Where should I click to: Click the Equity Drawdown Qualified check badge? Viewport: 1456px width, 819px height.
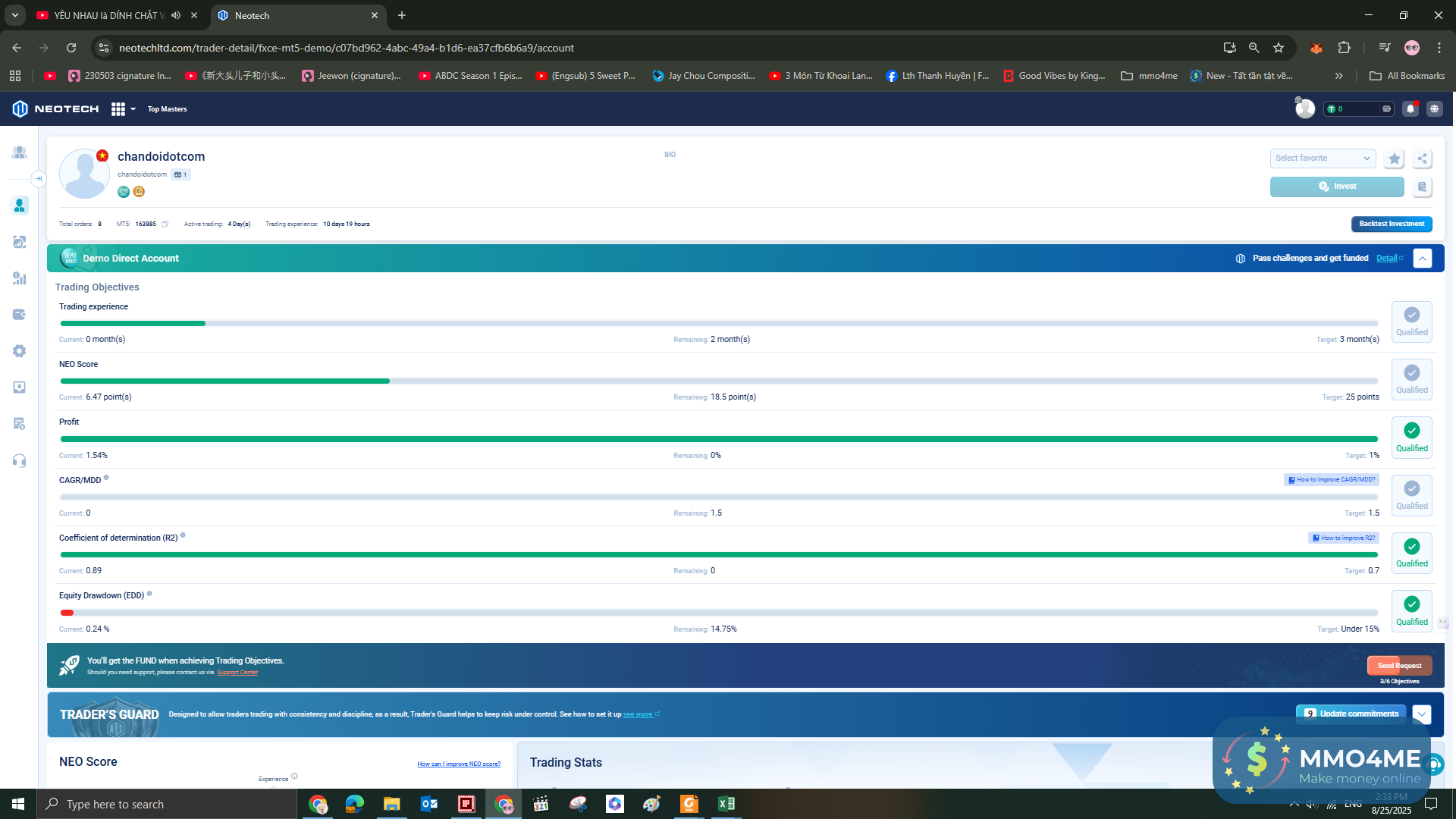1411,610
